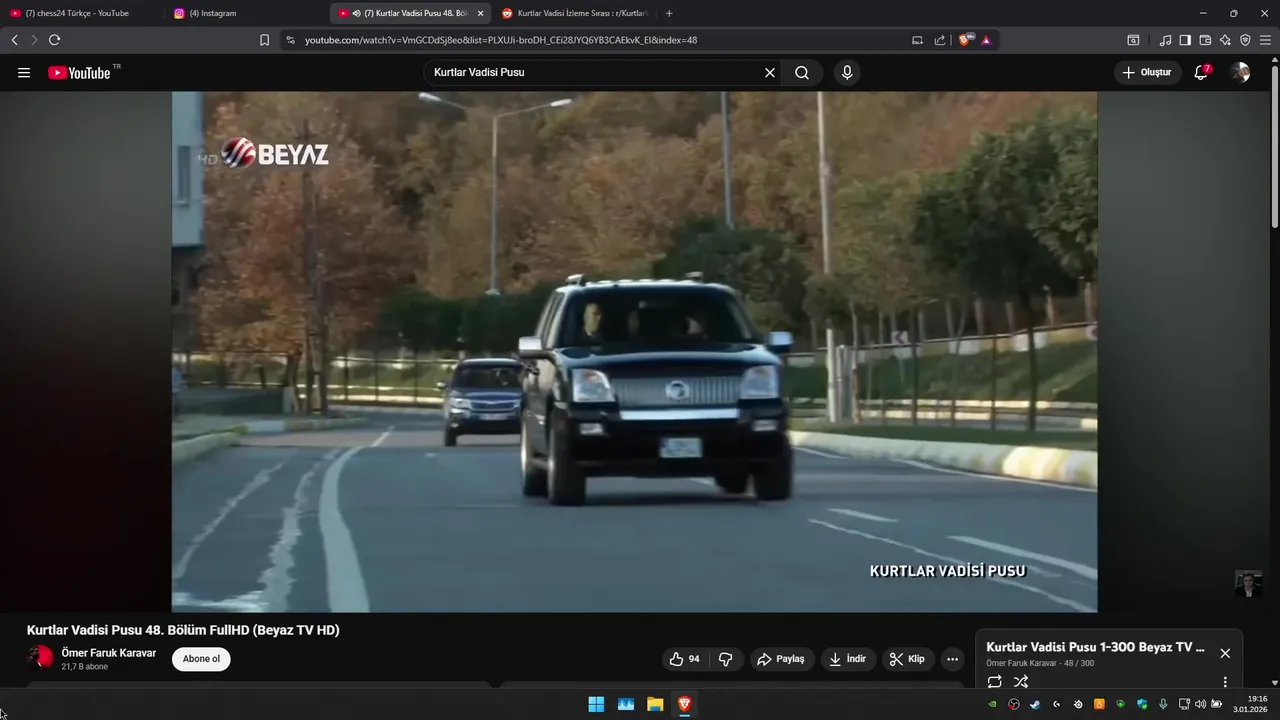Image resolution: width=1280 pixels, height=720 pixels.
Task: Open the Ömer Faruk Karavar channel name
Action: click(109, 653)
